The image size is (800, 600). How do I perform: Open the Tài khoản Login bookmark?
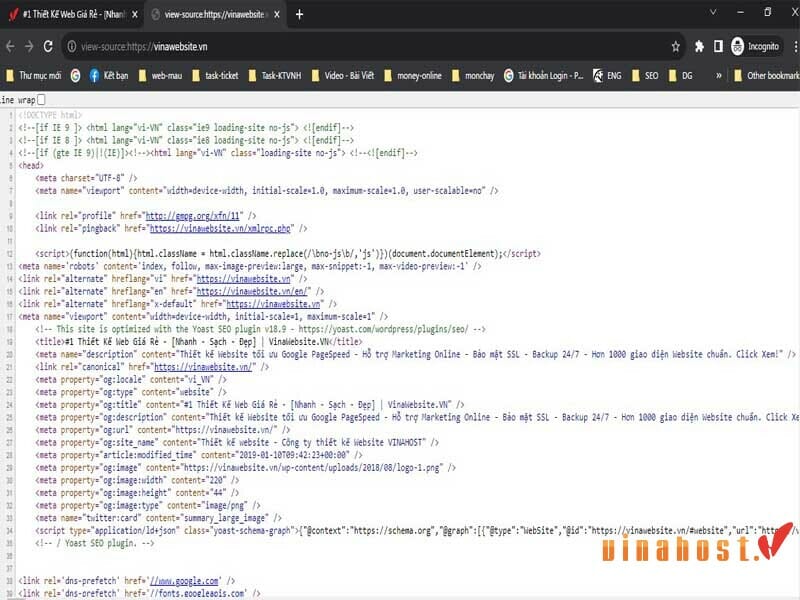(543, 76)
